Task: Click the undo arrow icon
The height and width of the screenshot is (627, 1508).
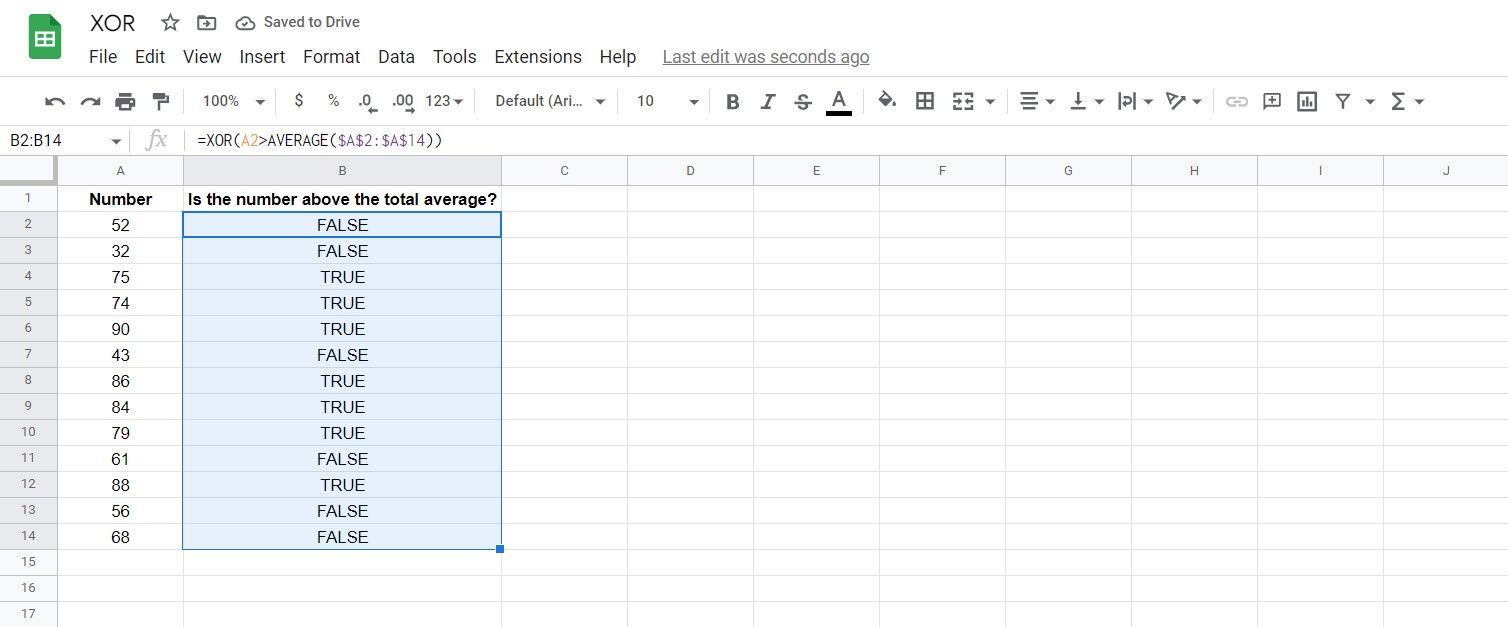Action: coord(55,101)
